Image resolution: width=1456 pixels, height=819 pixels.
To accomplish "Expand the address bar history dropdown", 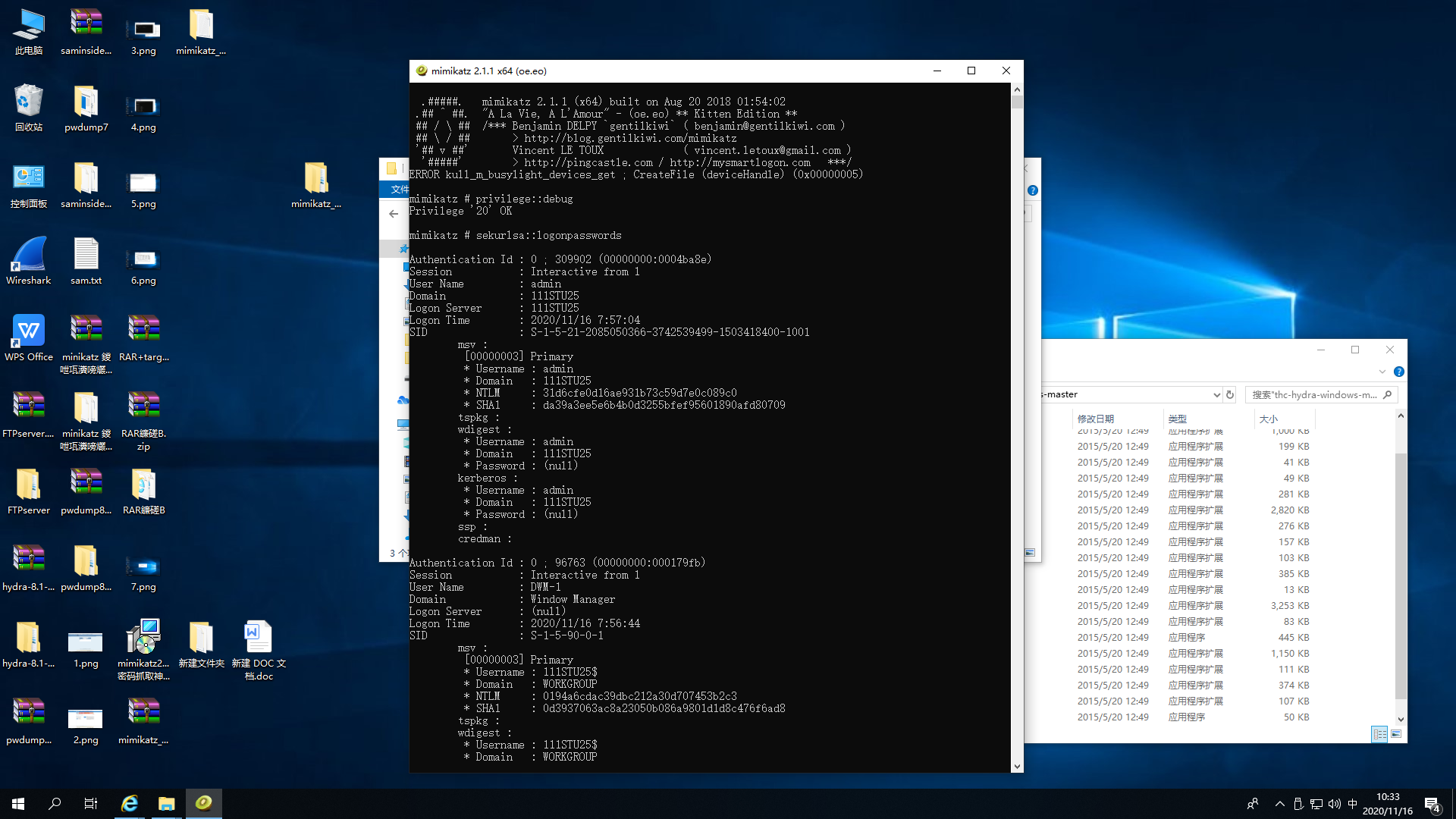I will coord(1216,394).
